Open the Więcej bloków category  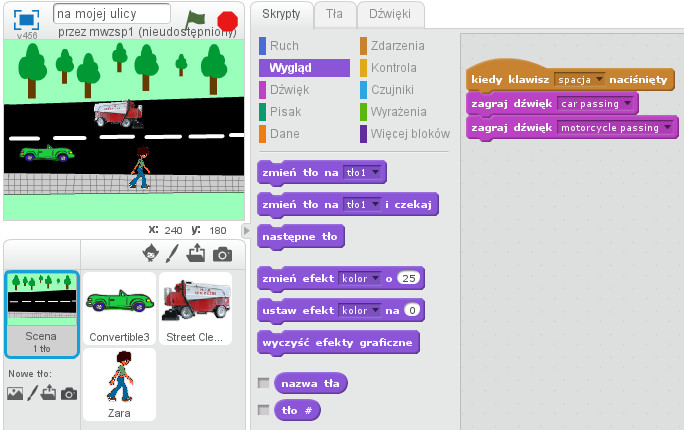(x=405, y=134)
